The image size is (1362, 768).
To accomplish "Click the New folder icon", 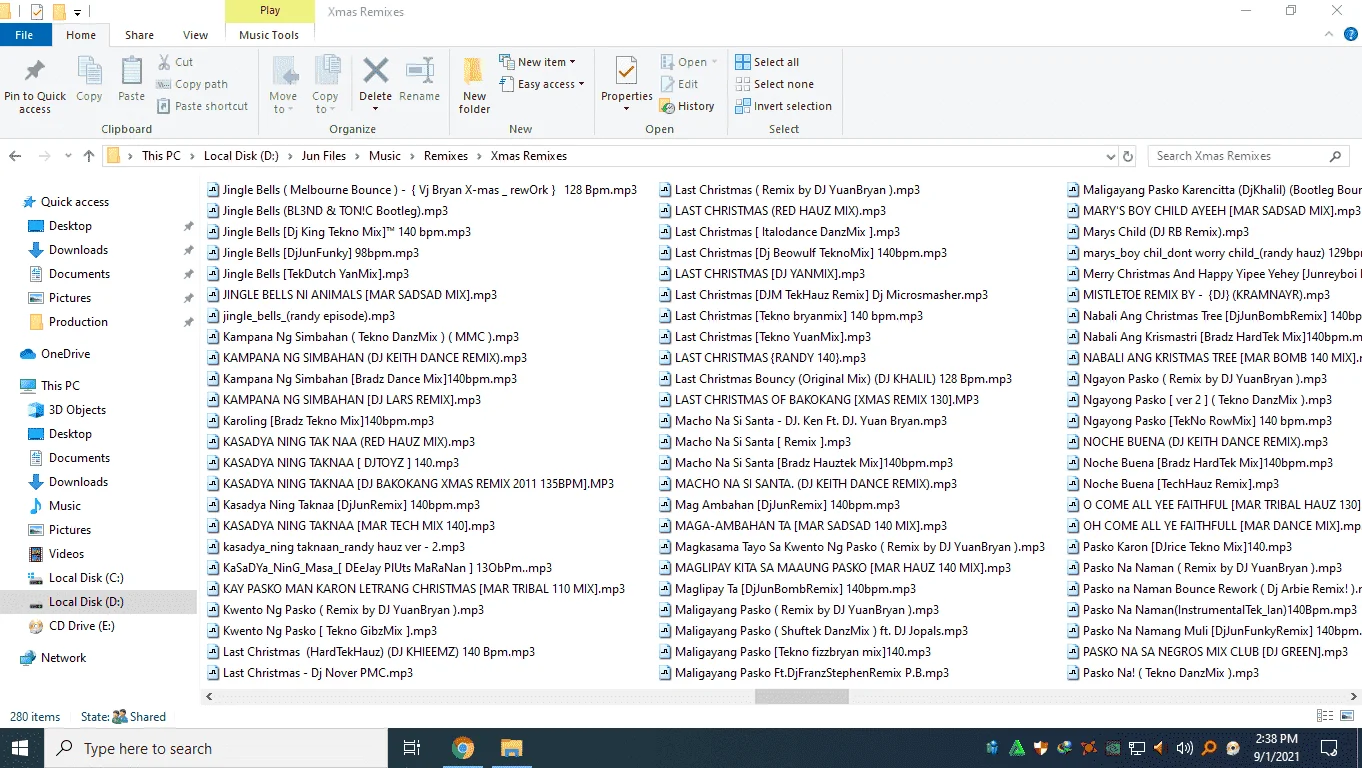I will [x=474, y=71].
